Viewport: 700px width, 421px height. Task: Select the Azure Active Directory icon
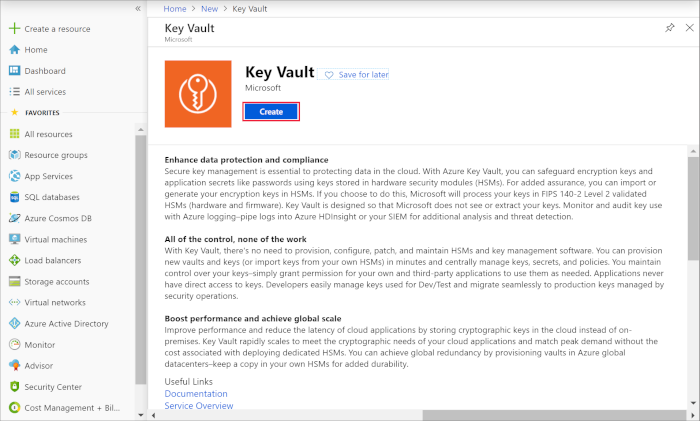[15, 323]
